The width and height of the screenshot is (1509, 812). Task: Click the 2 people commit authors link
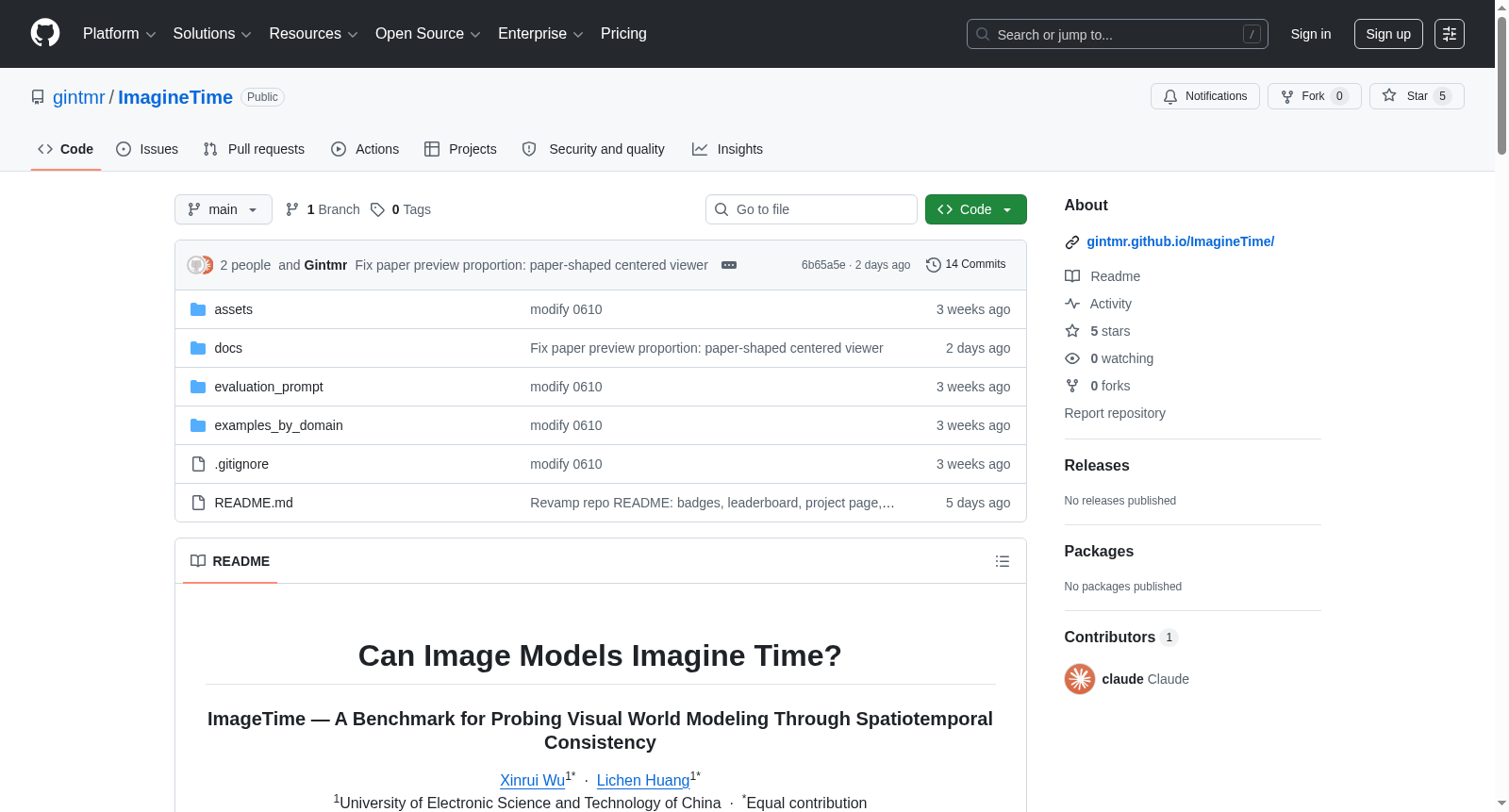pos(245,265)
